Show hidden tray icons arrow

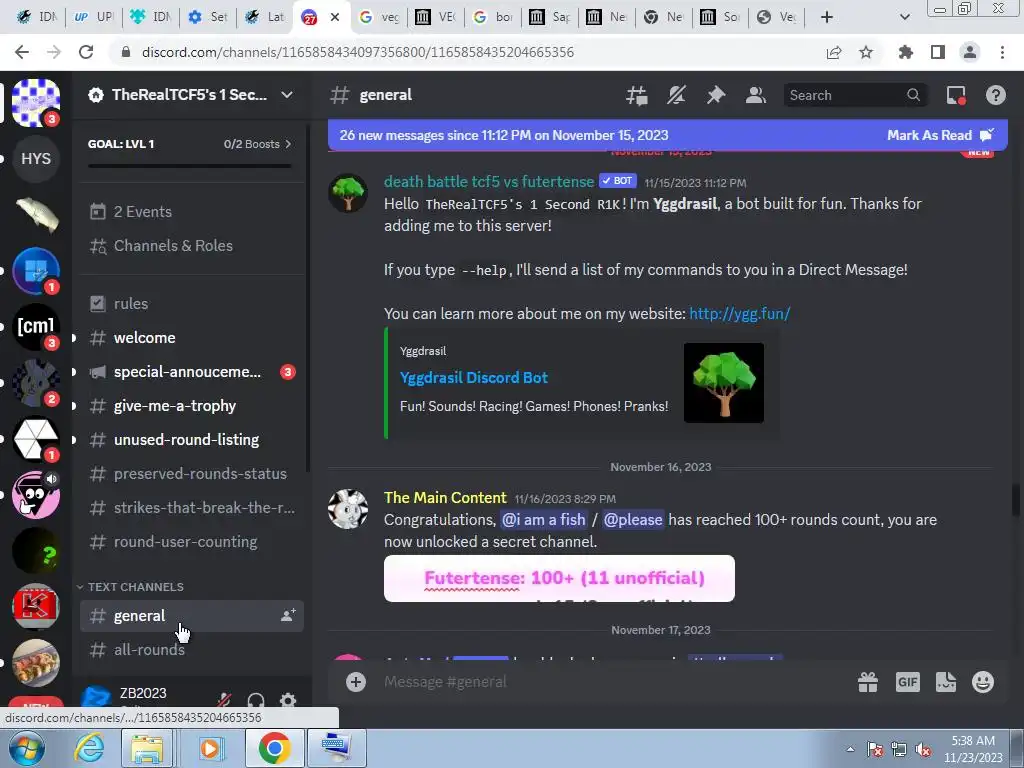point(850,749)
